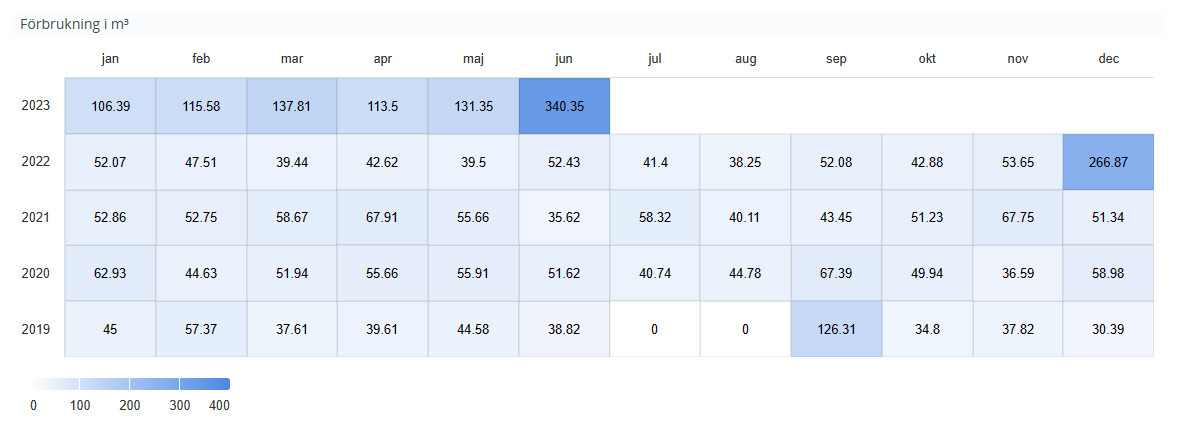
Task: Select the February 2019 cell with 57.37
Action: 201,328
